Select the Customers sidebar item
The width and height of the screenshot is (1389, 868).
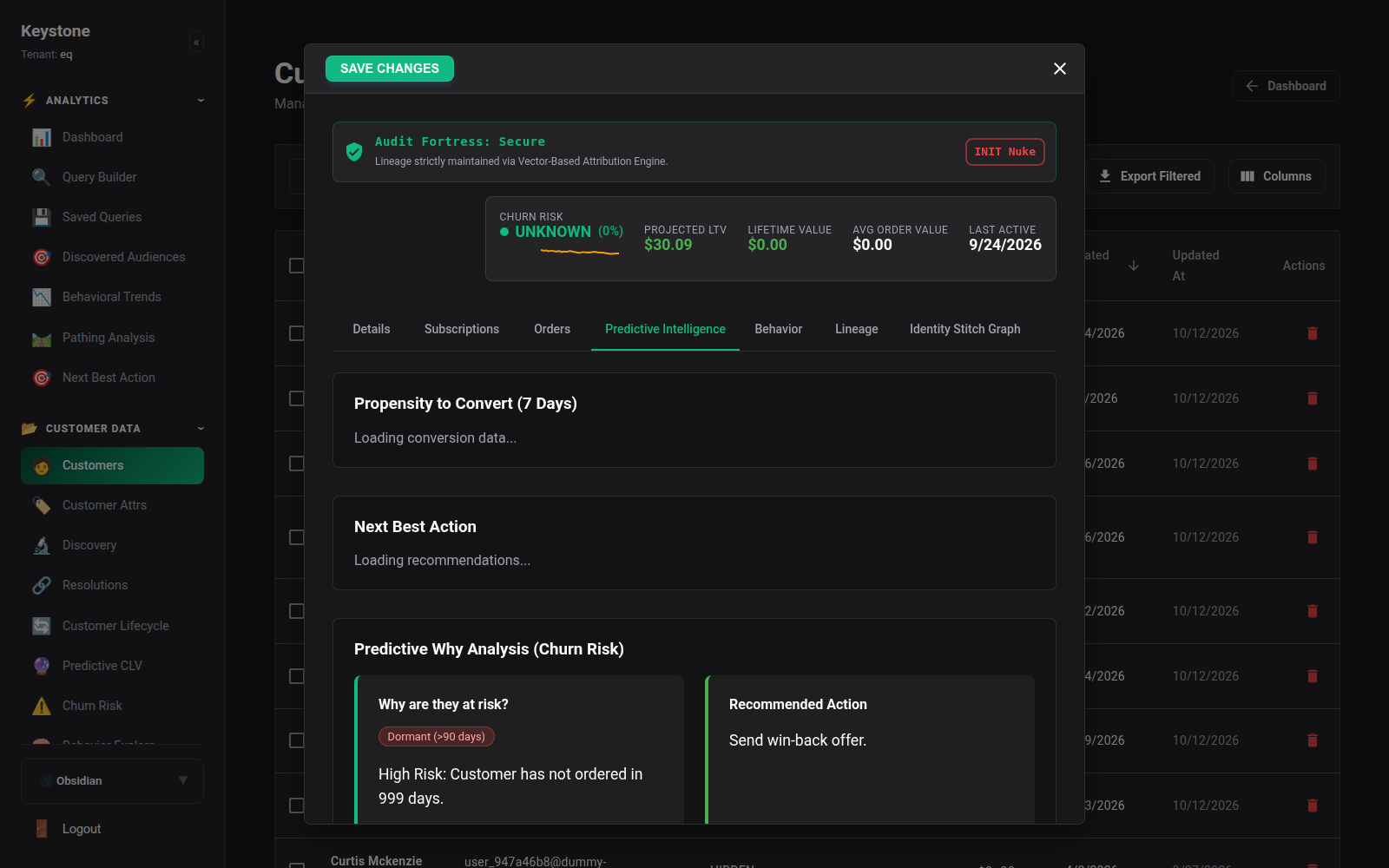pos(112,465)
